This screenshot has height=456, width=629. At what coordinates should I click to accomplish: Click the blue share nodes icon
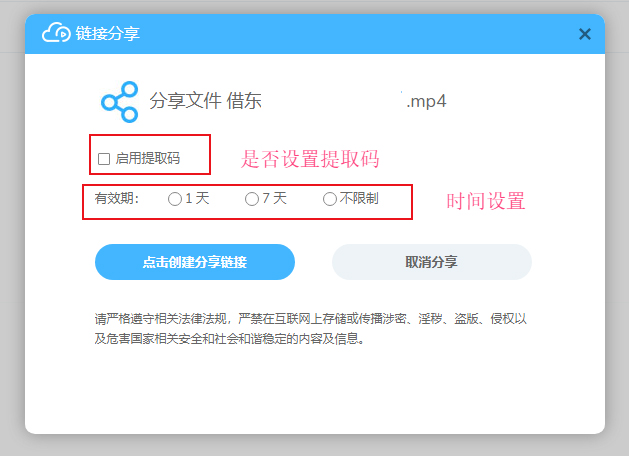[x=120, y=102]
